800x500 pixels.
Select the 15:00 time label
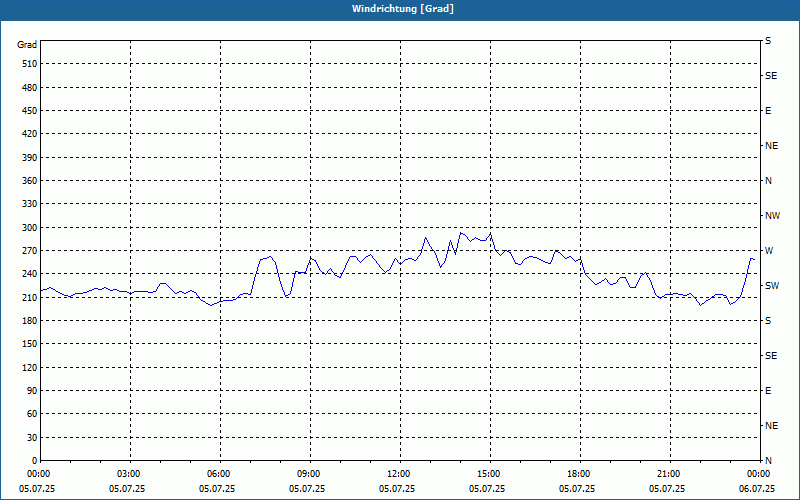pyautogui.click(x=487, y=473)
